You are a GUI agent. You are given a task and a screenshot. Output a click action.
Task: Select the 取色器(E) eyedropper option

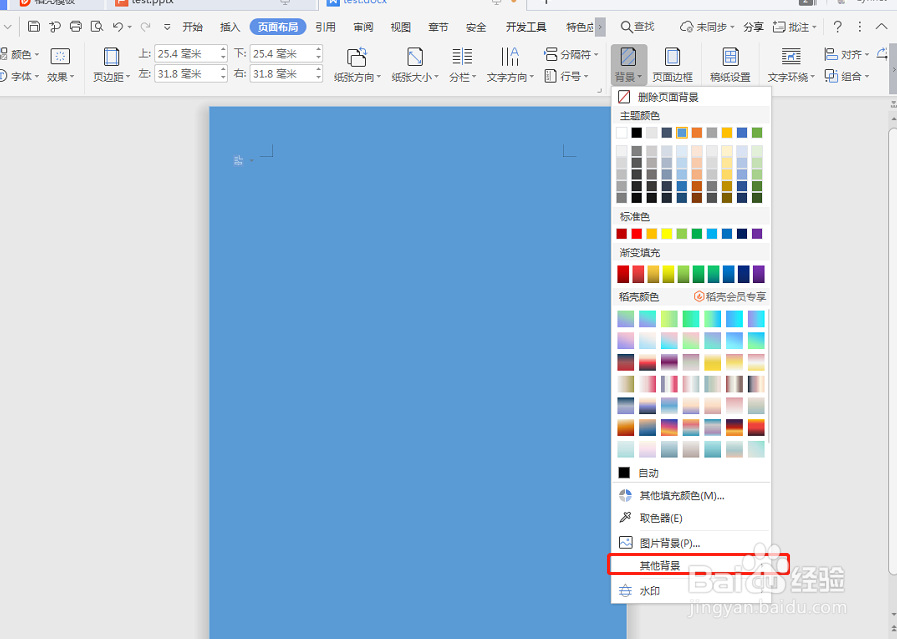690,518
